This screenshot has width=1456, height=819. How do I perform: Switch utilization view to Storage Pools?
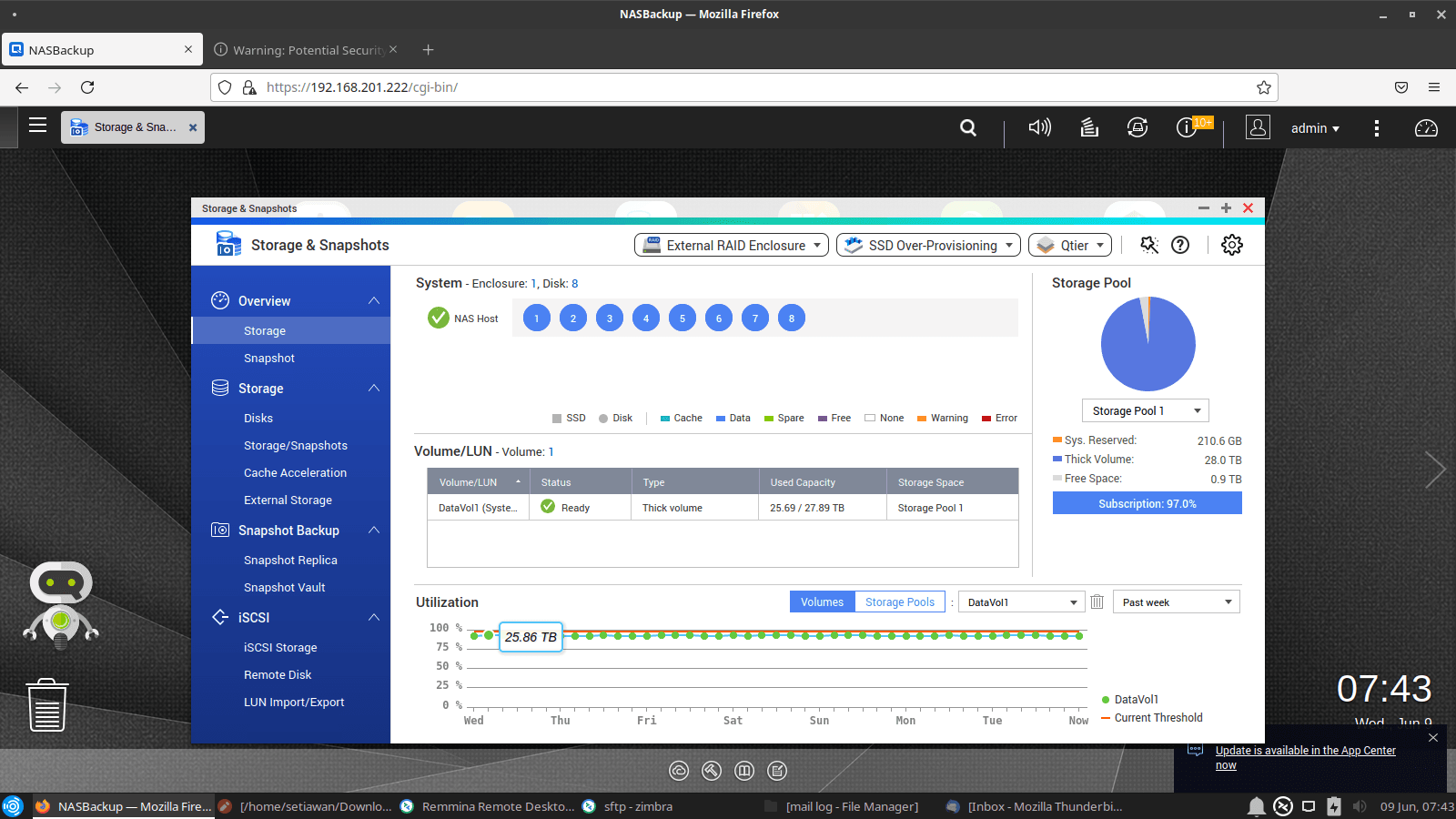tap(899, 602)
